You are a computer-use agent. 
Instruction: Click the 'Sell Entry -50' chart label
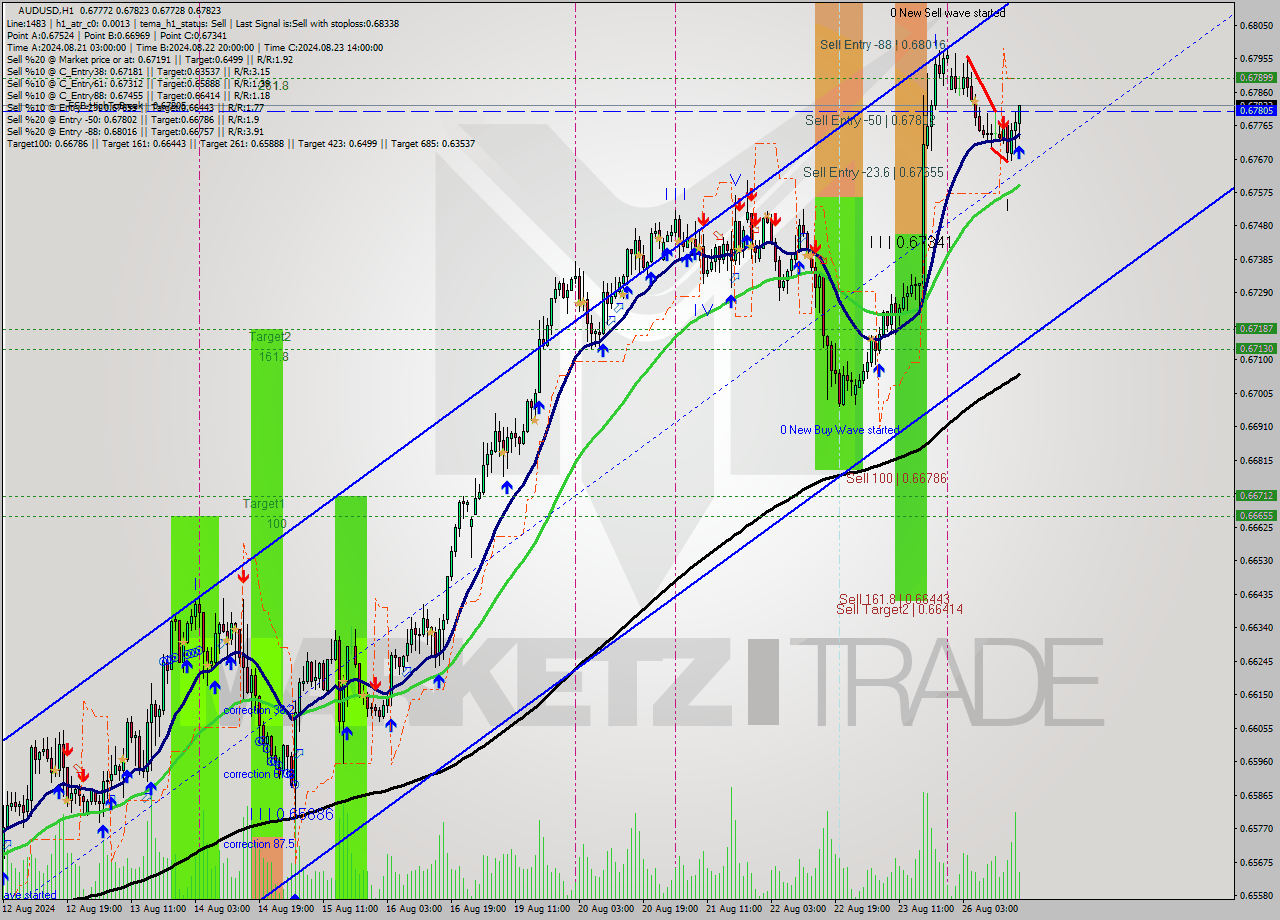[x=870, y=120]
